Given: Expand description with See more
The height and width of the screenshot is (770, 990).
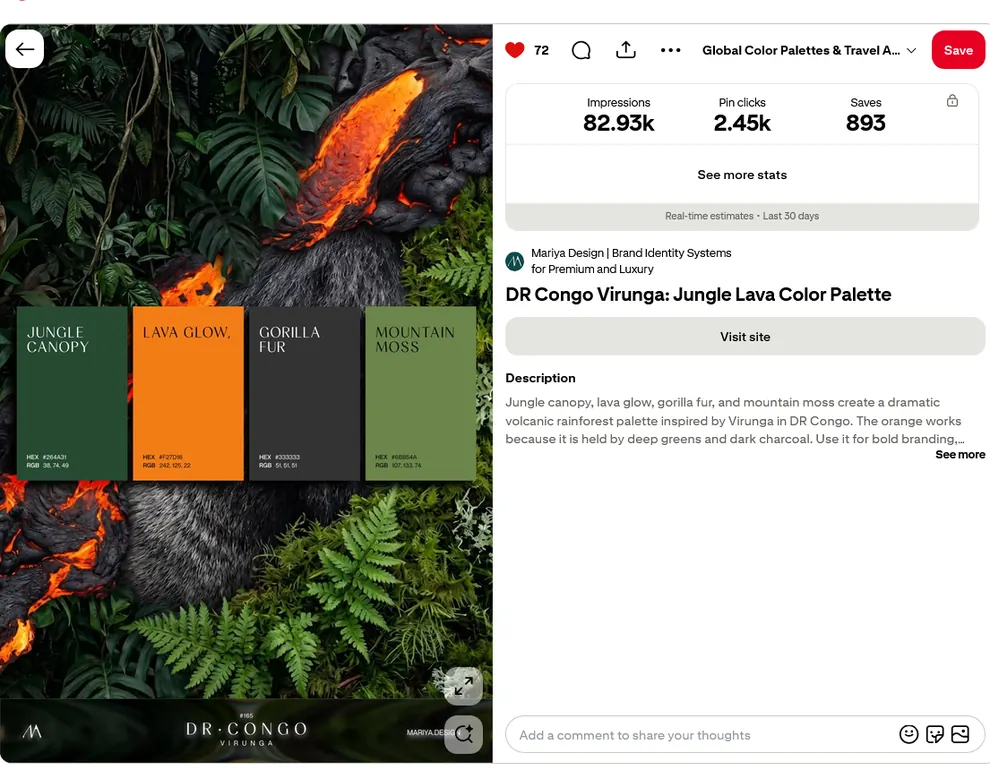Looking at the screenshot, I should tap(960, 454).
